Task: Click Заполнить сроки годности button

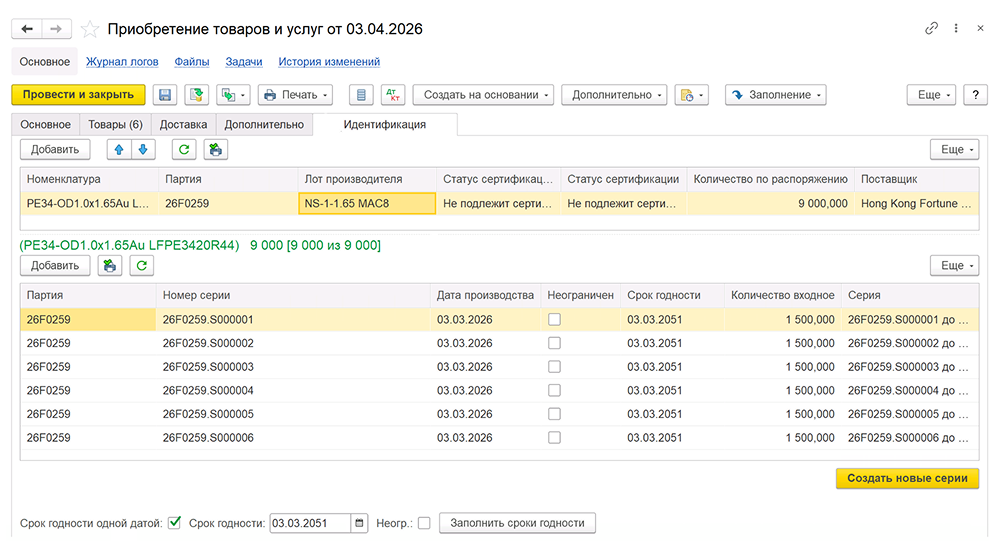Action: click(517, 523)
